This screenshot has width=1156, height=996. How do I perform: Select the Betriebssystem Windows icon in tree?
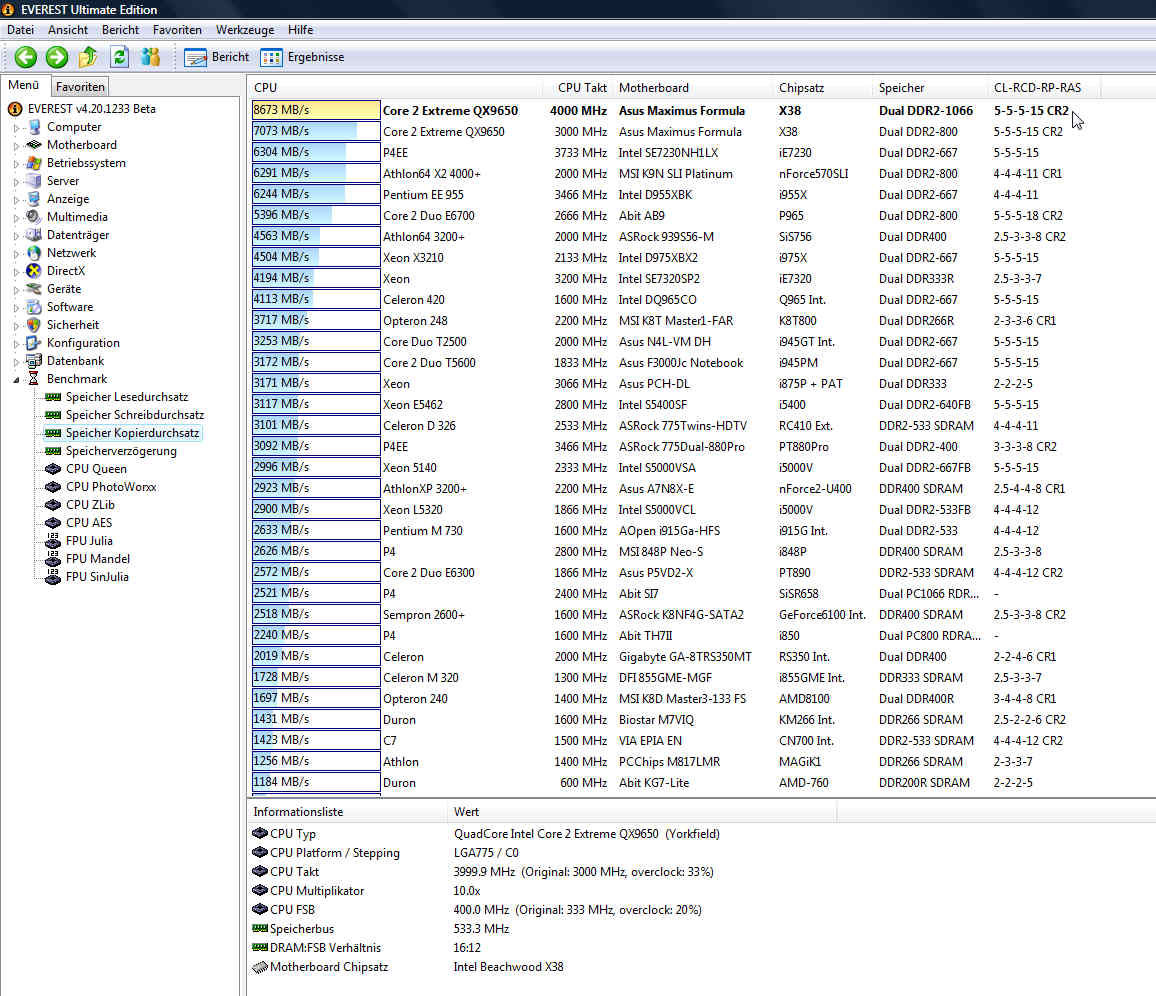pyautogui.click(x=34, y=163)
